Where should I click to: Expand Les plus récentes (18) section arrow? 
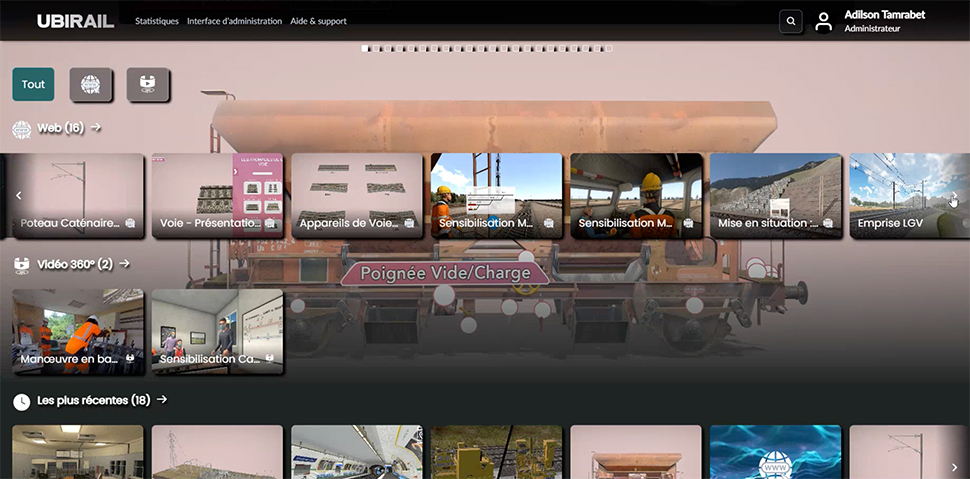click(x=162, y=400)
